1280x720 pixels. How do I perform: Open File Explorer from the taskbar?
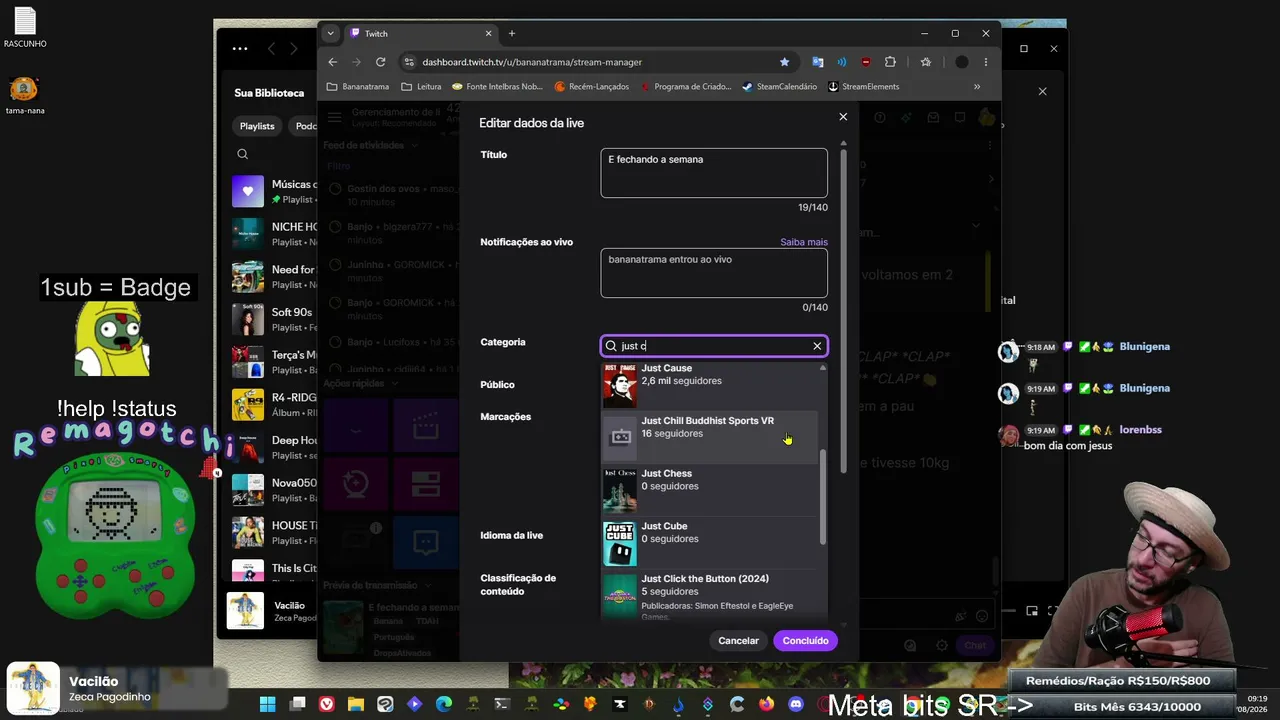[x=356, y=705]
